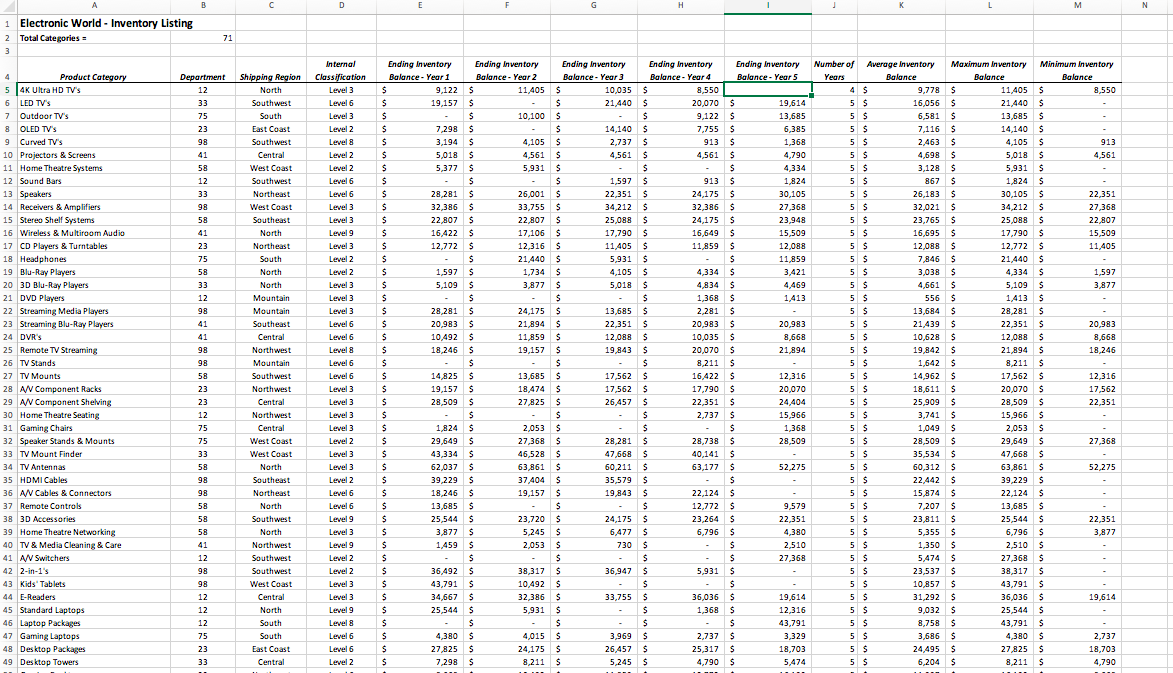Select the empty Year 5 cell for 4K Ultra HD TV's
This screenshot has width=1173, height=673.
pos(768,90)
